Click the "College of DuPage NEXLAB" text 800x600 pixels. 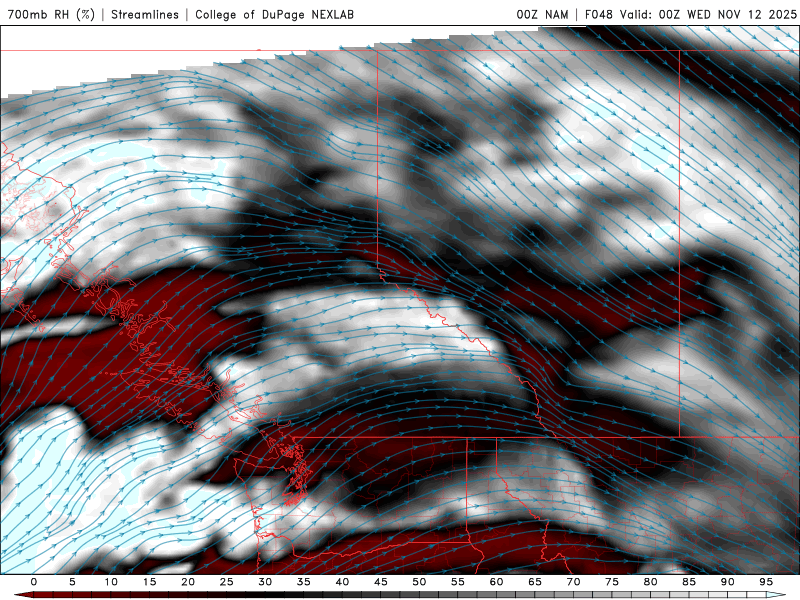coord(274,14)
